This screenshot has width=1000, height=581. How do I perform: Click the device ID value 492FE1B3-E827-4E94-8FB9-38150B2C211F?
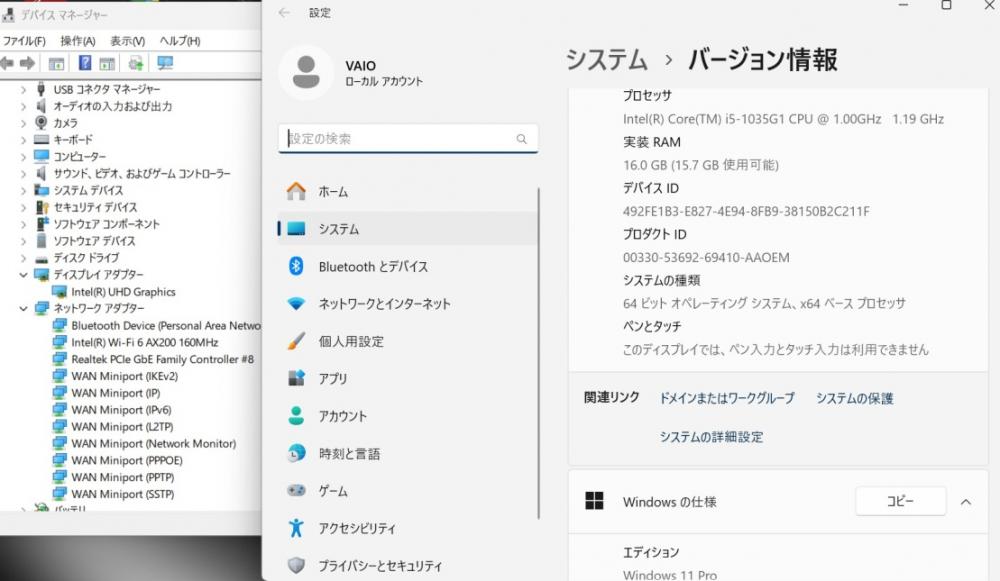746,211
